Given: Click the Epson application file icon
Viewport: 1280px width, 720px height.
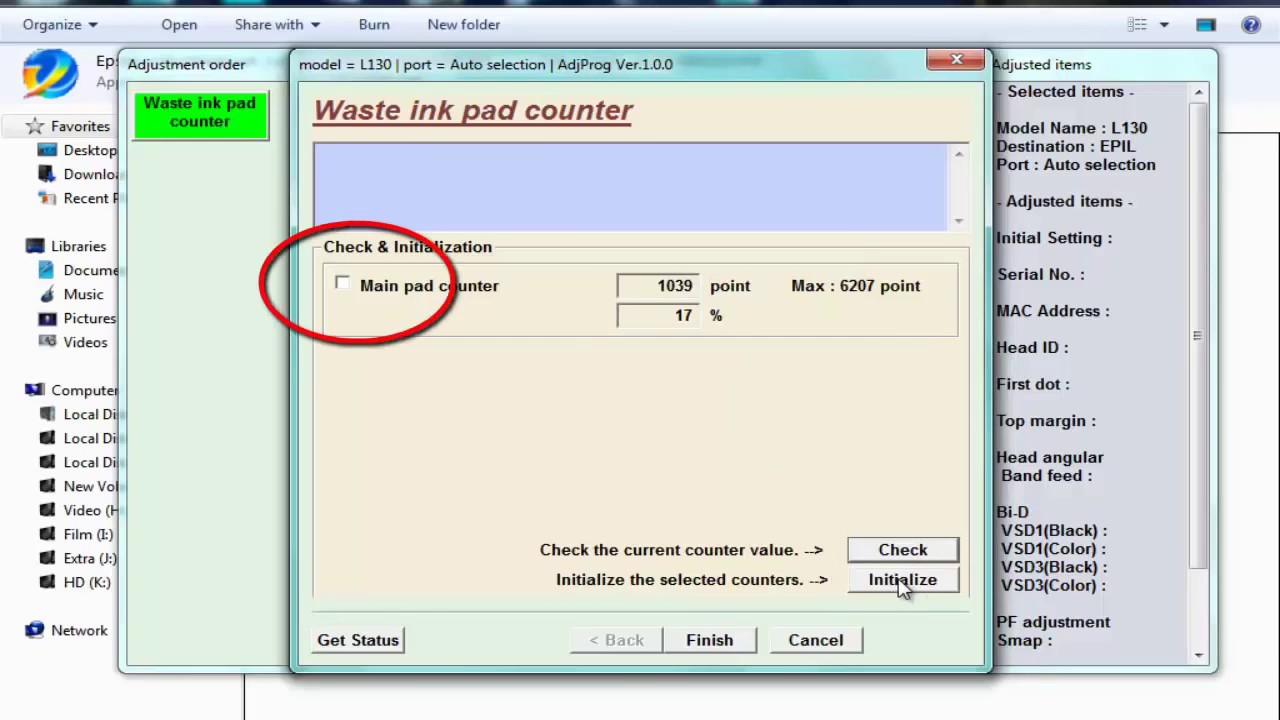Looking at the screenshot, I should (x=50, y=73).
